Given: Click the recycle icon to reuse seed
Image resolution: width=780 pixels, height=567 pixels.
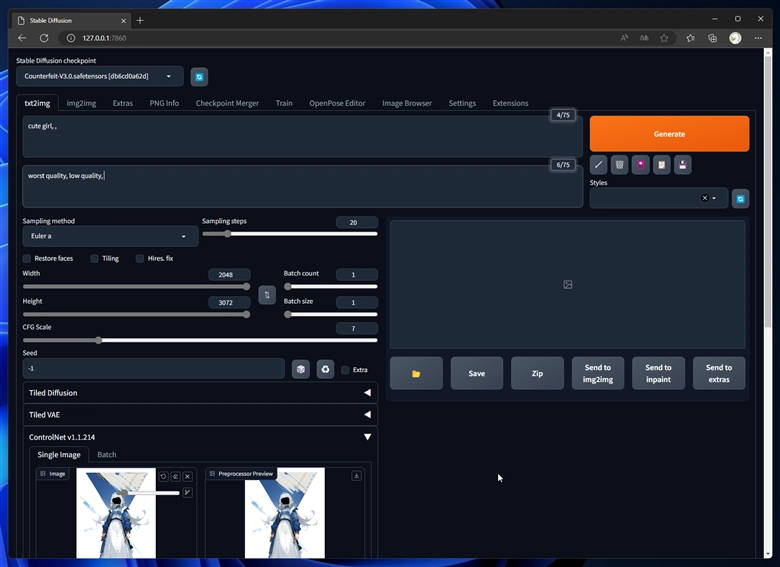Looking at the screenshot, I should point(325,369).
